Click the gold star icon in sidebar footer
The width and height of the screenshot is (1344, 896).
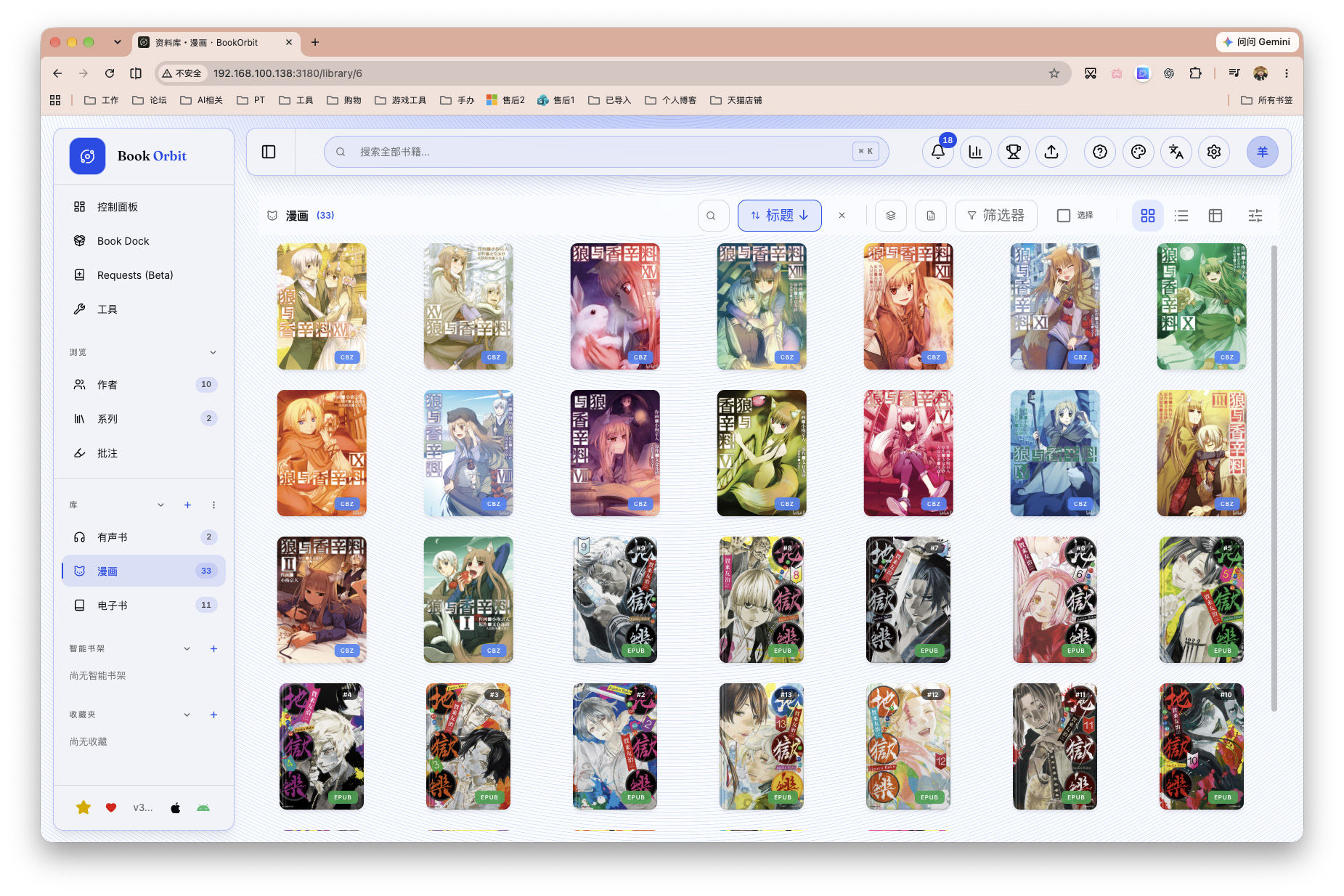[84, 807]
